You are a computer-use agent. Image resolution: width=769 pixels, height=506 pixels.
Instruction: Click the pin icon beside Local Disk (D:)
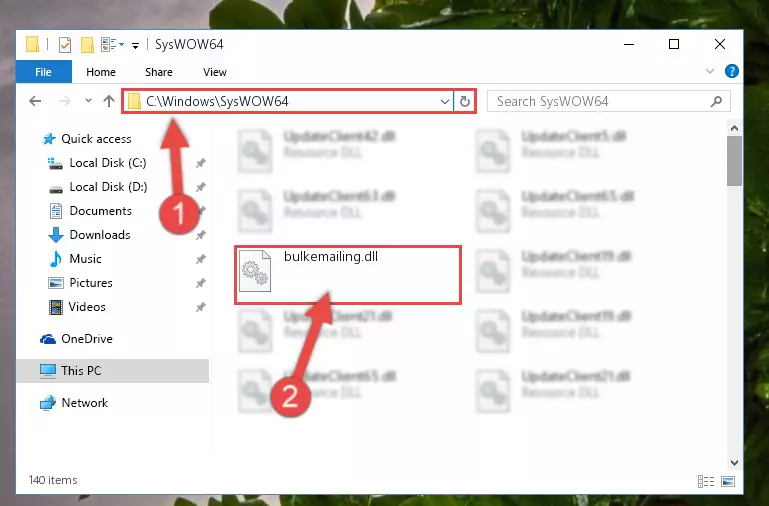pos(201,187)
